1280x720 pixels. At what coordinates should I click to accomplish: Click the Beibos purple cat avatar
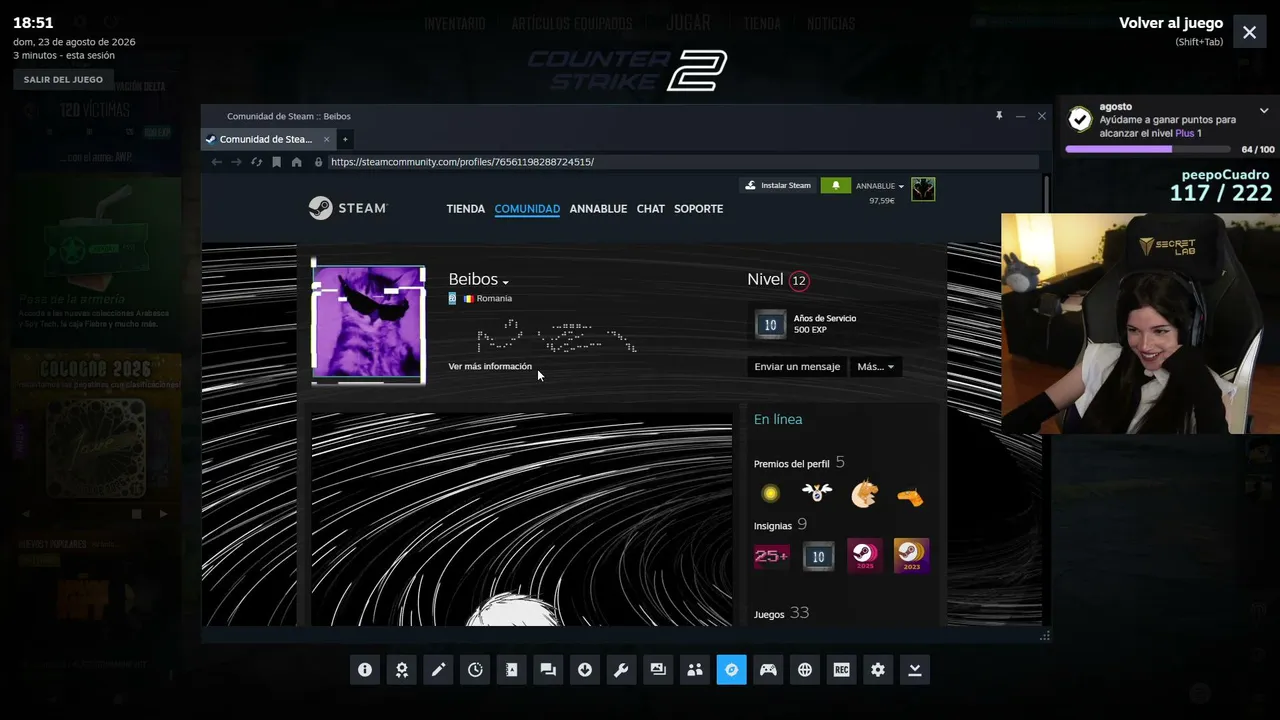click(x=369, y=322)
